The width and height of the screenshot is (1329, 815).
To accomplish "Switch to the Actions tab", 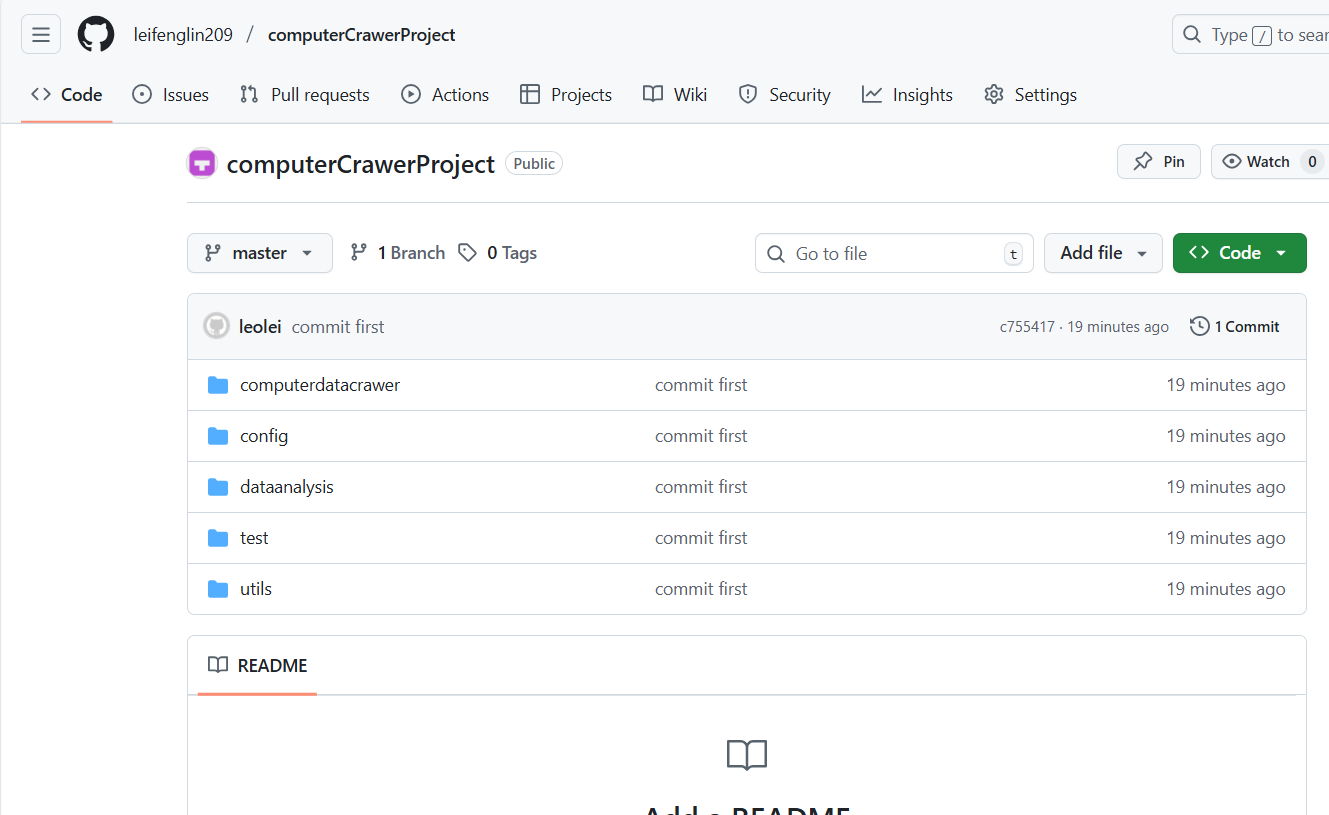I will pyautogui.click(x=445, y=95).
